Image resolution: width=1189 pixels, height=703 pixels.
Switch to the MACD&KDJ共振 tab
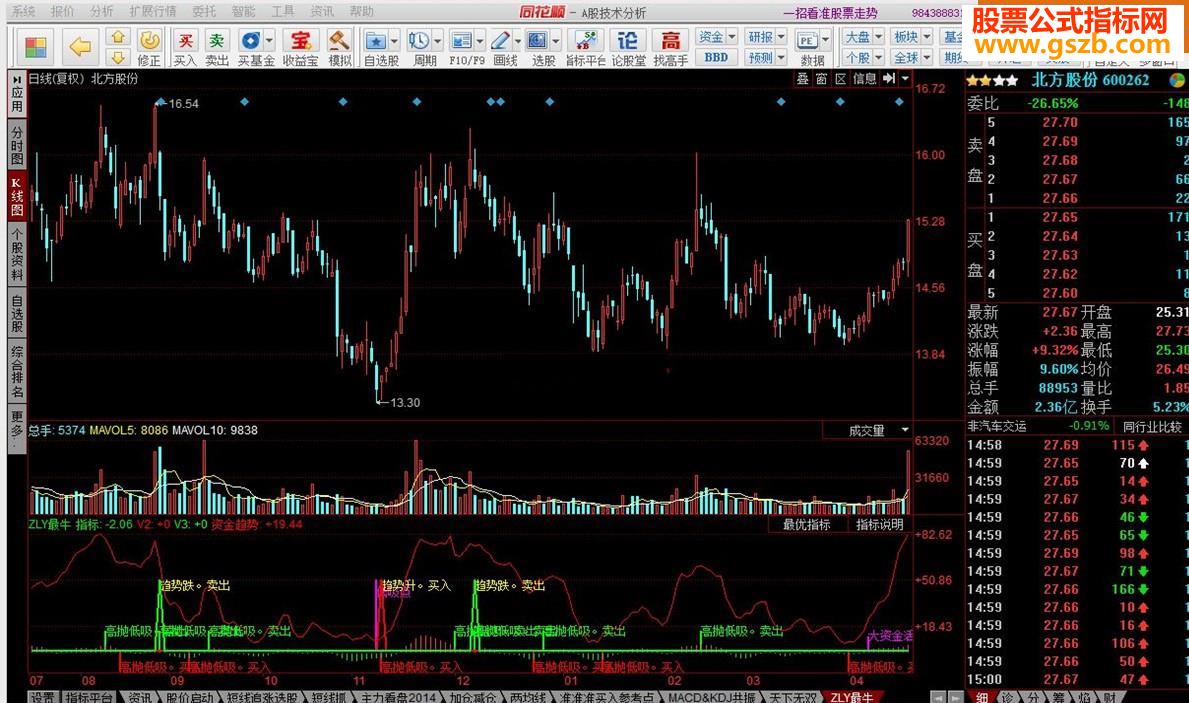pos(711,697)
